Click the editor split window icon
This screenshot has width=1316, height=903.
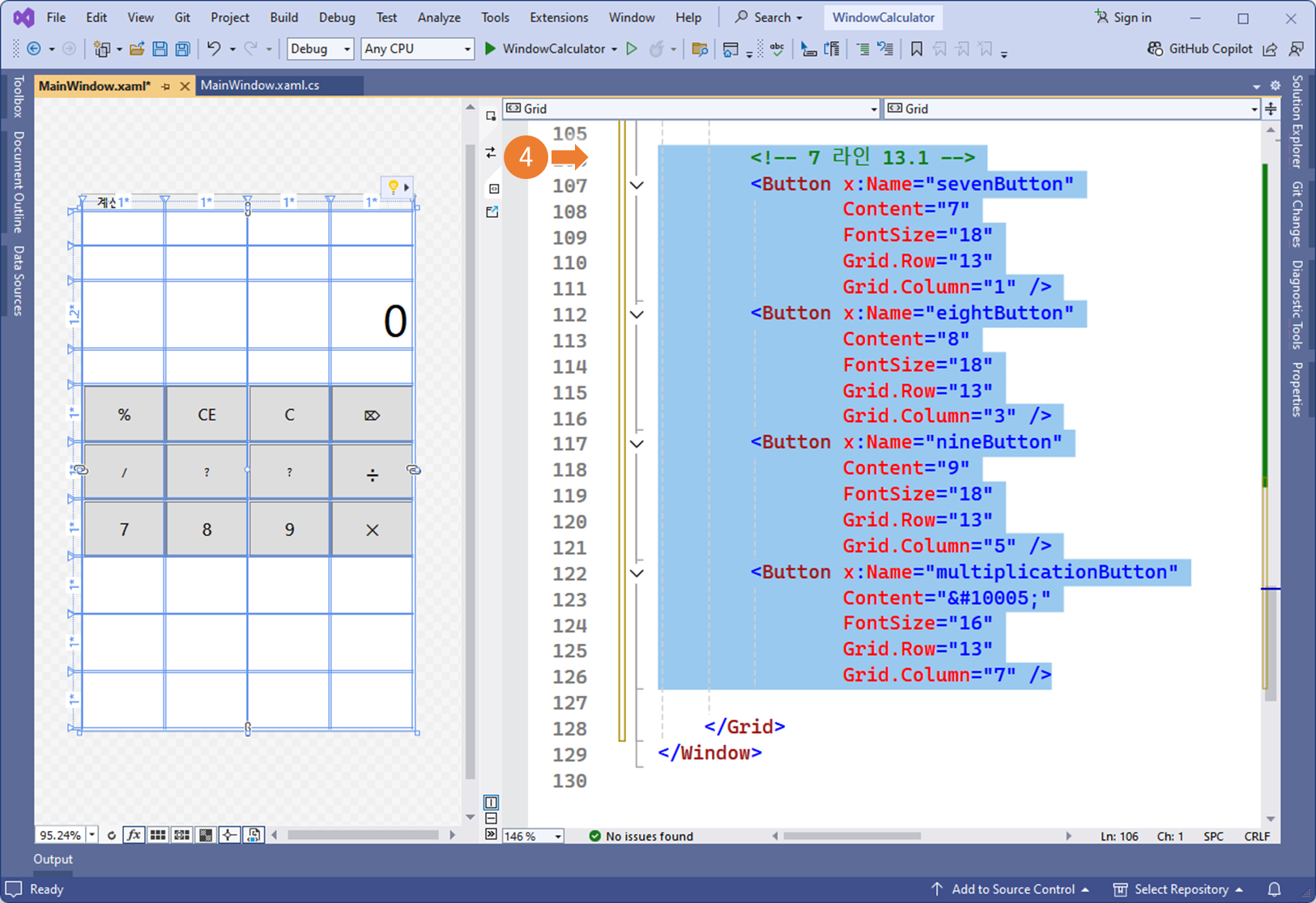pyautogui.click(x=1271, y=109)
